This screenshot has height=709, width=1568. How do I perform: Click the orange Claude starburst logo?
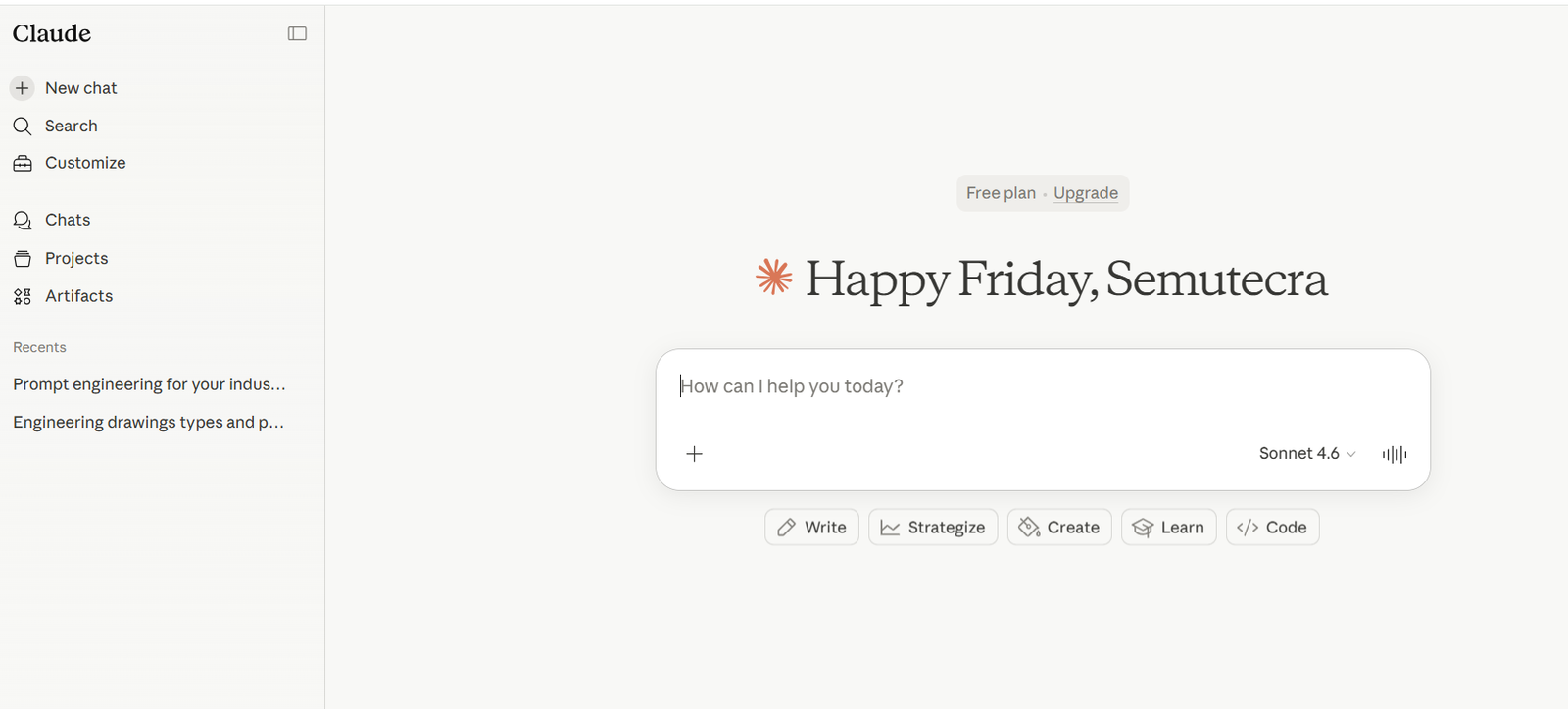773,278
